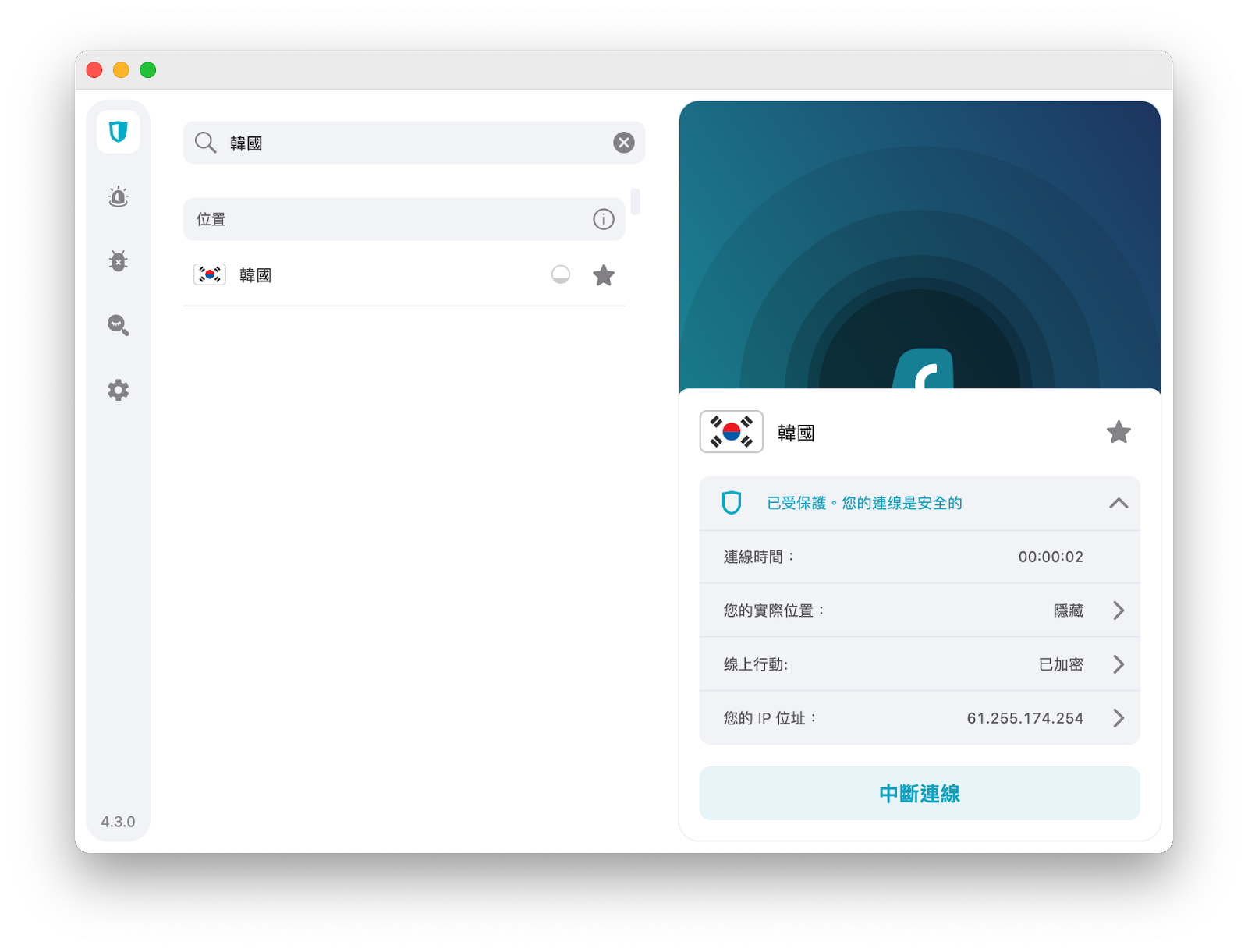Open the Search magnifier icon in sidebar
Viewport: 1248px width, 952px height.
point(119,325)
